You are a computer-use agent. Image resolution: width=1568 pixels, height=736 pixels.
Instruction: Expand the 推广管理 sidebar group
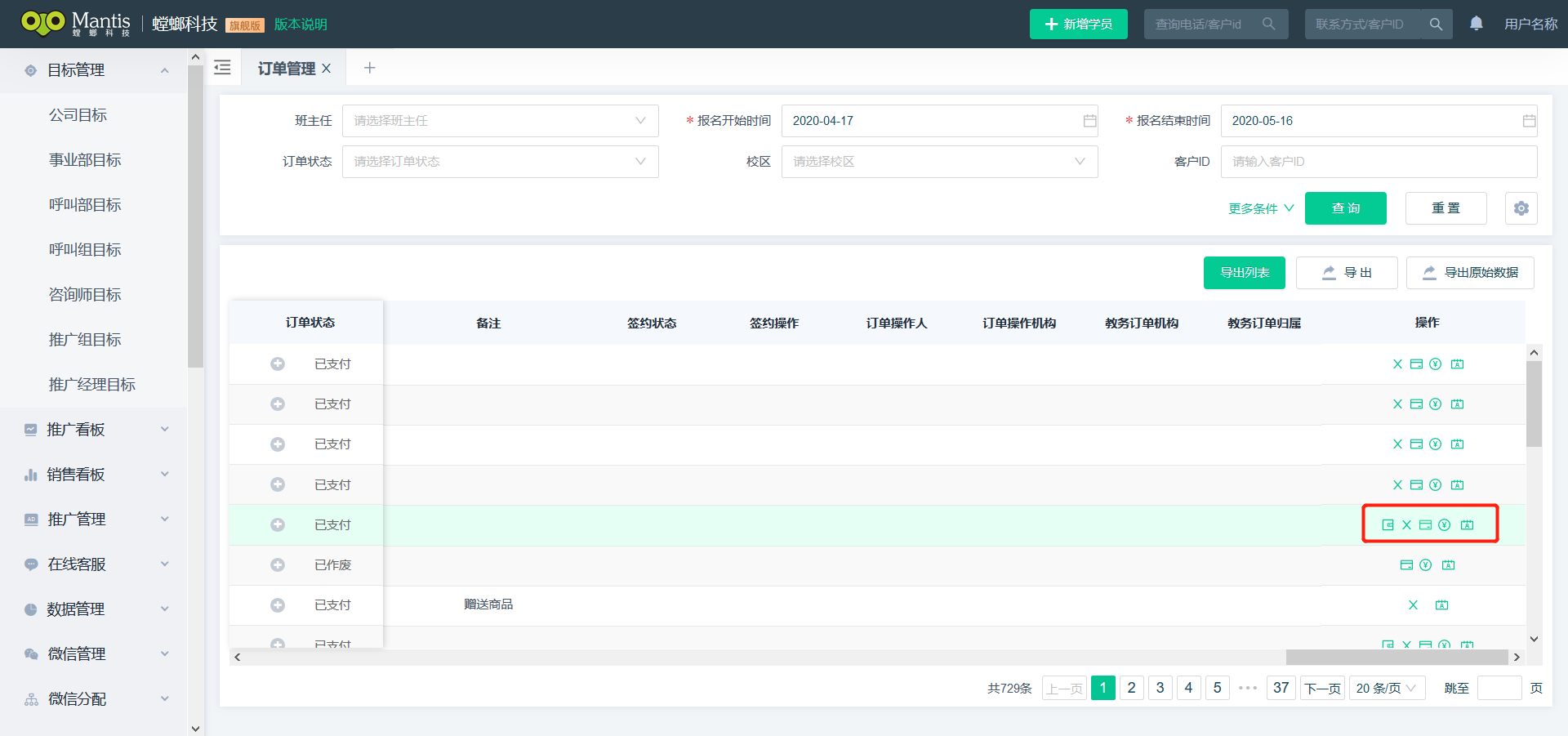point(93,520)
